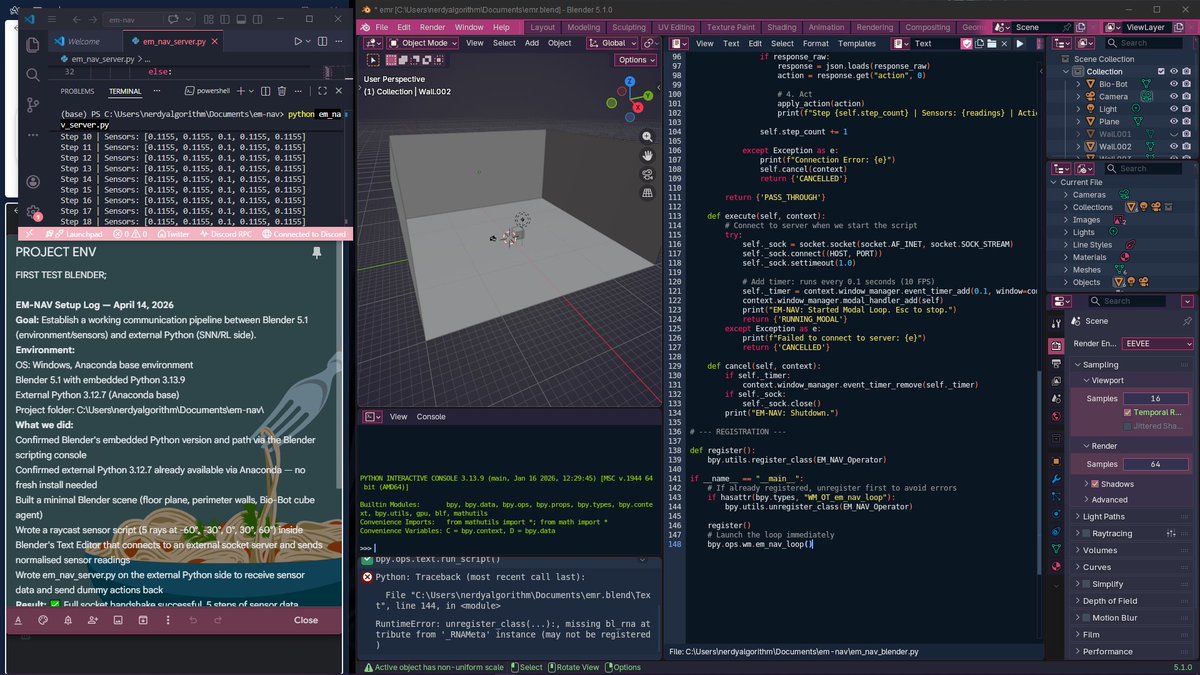1200x675 pixels.
Task: Hide Camera in viewport via eye icon
Action: click(1174, 96)
